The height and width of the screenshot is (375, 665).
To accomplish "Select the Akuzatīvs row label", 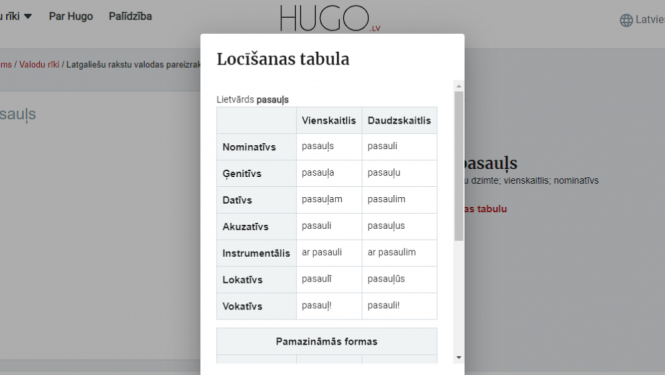I will (x=256, y=227).
